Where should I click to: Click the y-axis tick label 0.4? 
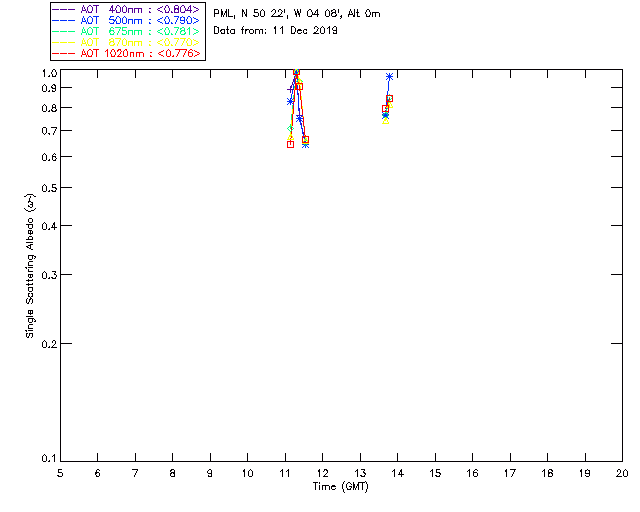(x=49, y=226)
